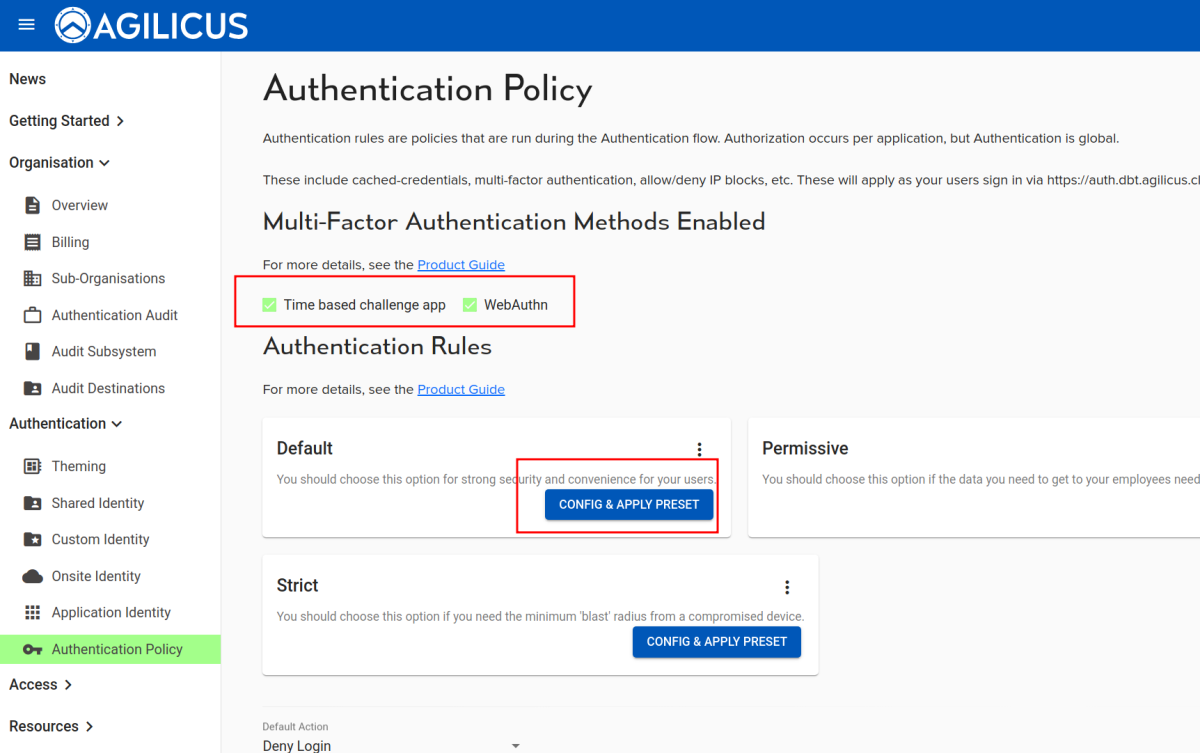This screenshot has height=753, width=1200.
Task: Open the hamburger menu icon
Action: [25, 25]
